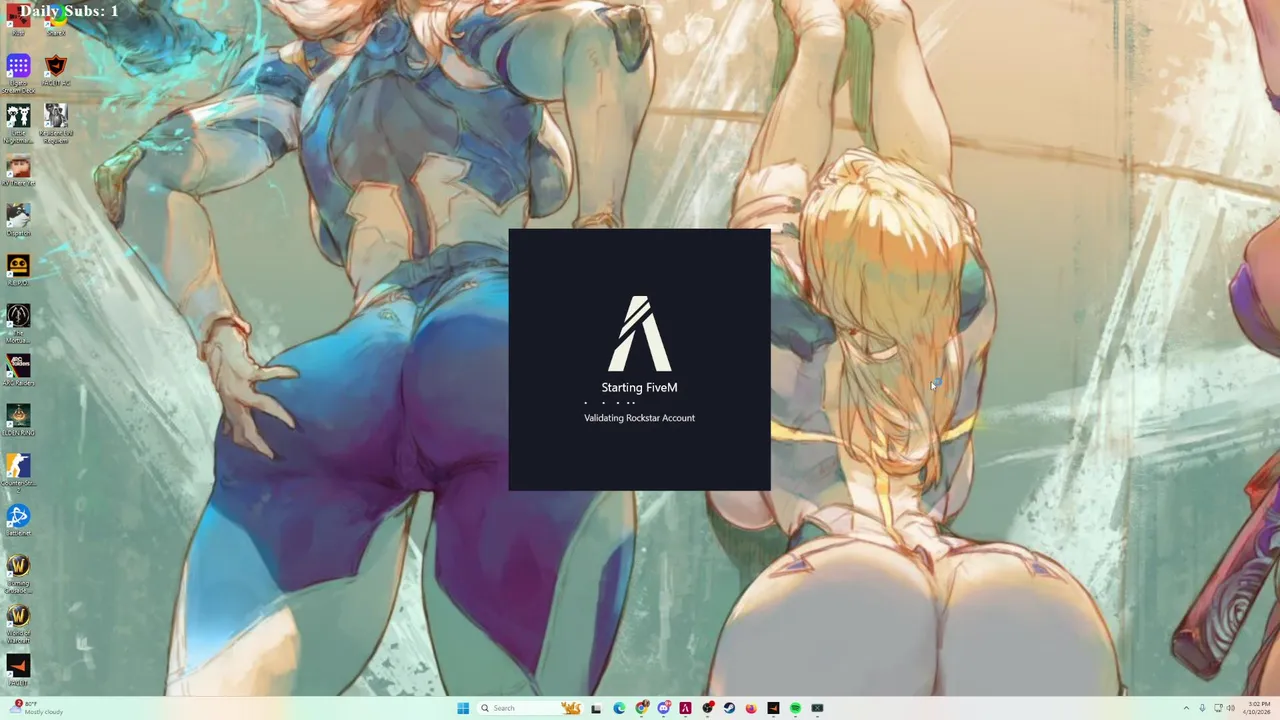Open the clock showing 3:02 PM
The height and width of the screenshot is (720, 1280).
[1258, 708]
